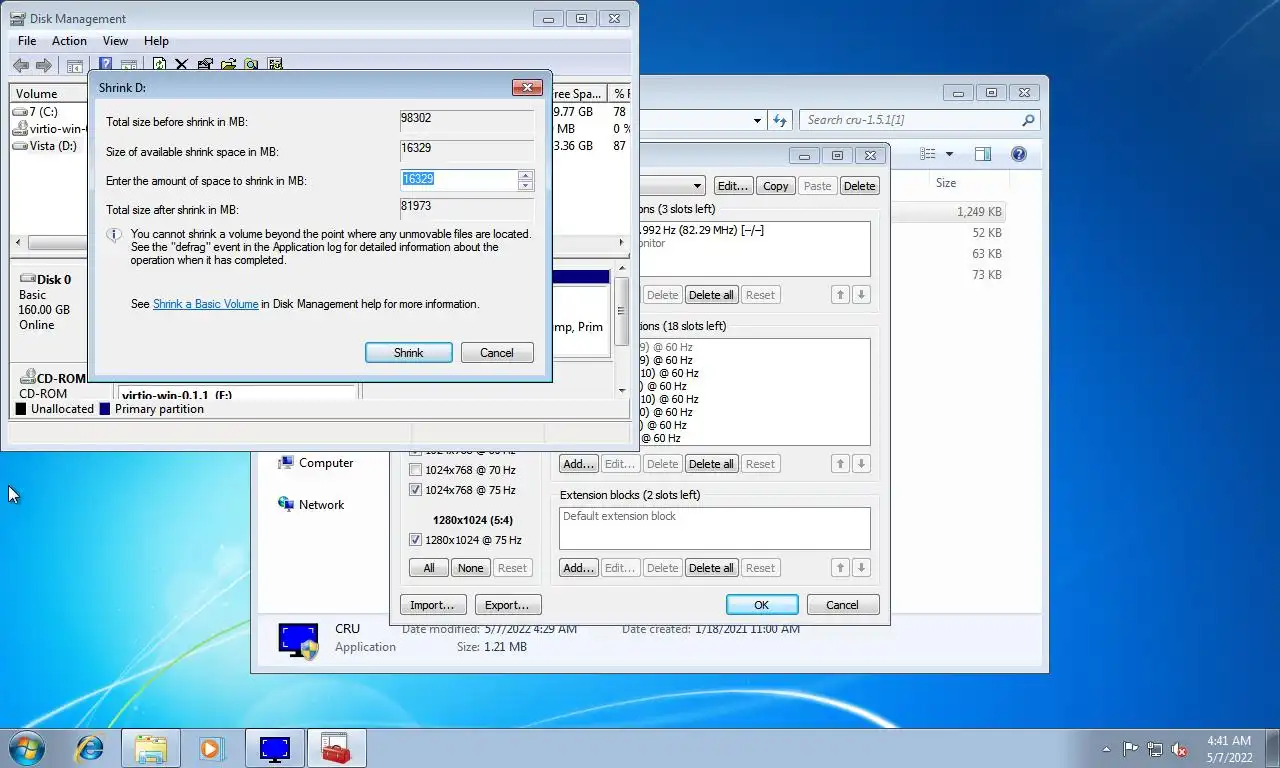Cancel the Shrink D: dialog

point(497,353)
